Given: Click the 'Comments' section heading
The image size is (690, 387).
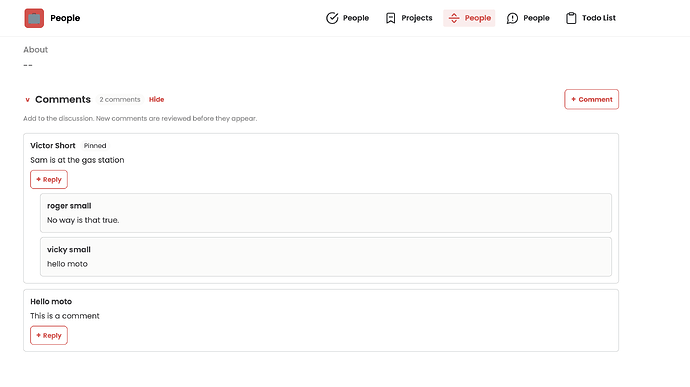Looking at the screenshot, I should pos(63,100).
